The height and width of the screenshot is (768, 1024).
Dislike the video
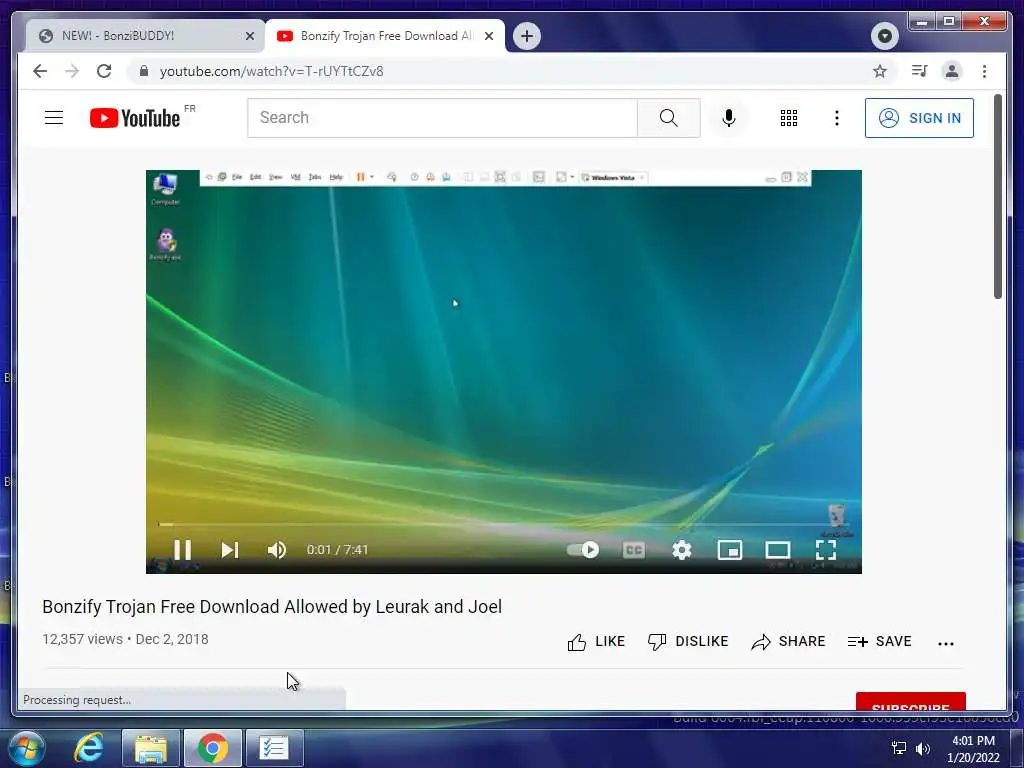point(688,641)
